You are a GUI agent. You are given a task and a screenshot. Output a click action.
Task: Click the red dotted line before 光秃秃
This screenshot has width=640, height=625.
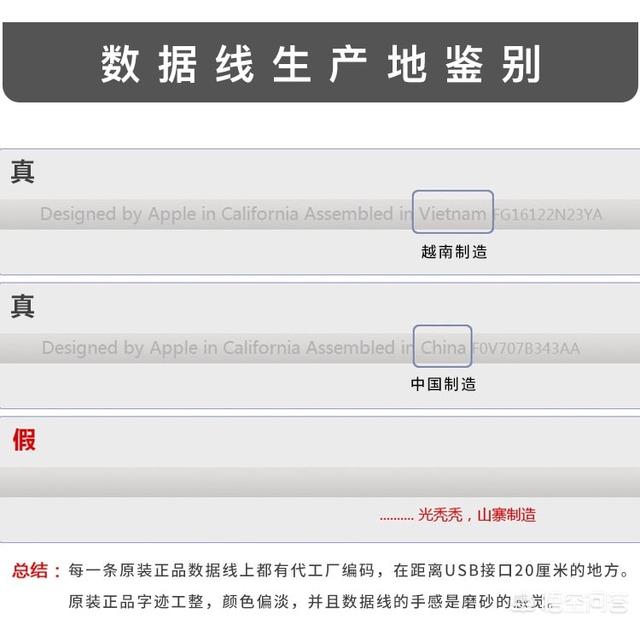click(396, 517)
